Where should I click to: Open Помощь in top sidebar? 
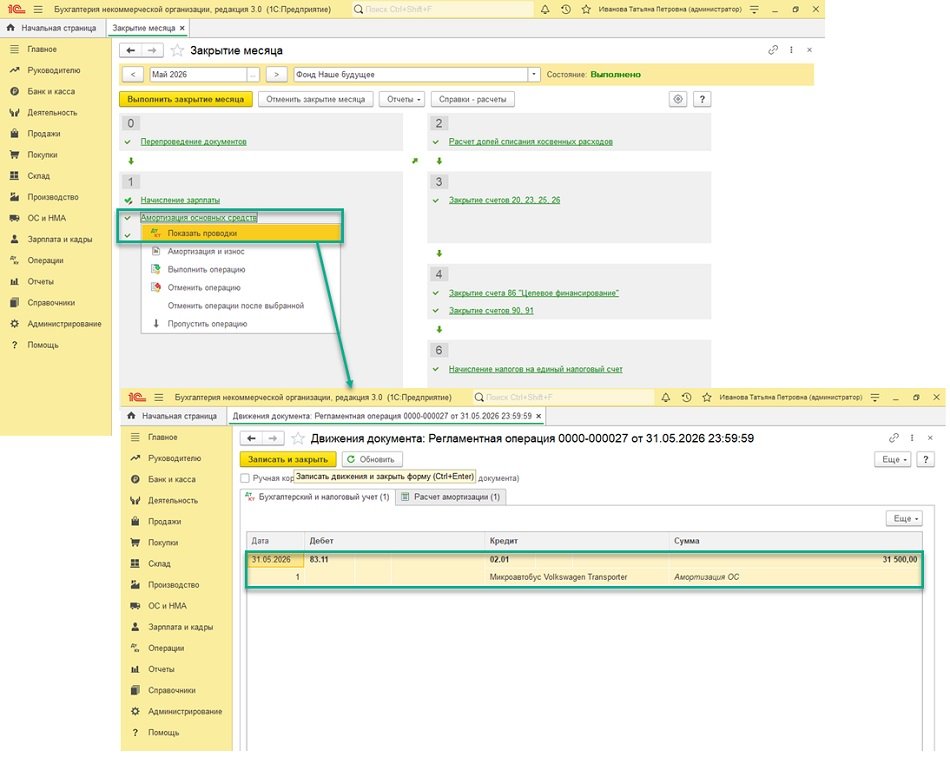click(x=42, y=345)
